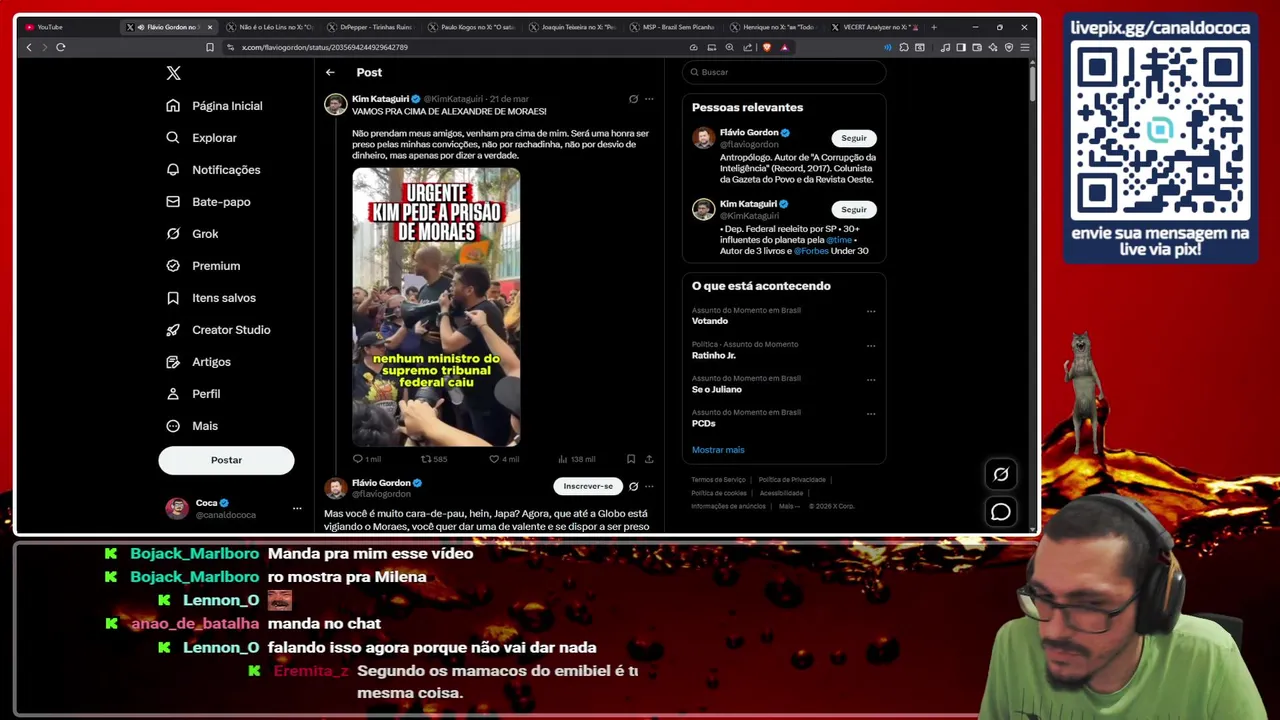
Task: Click the Inscrever-se button
Action: click(x=588, y=486)
